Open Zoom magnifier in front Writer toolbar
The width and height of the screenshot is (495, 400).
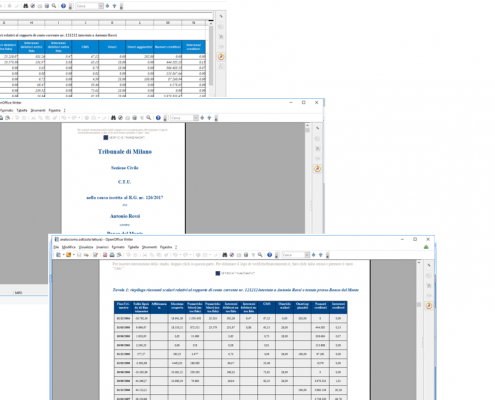pos(260,255)
